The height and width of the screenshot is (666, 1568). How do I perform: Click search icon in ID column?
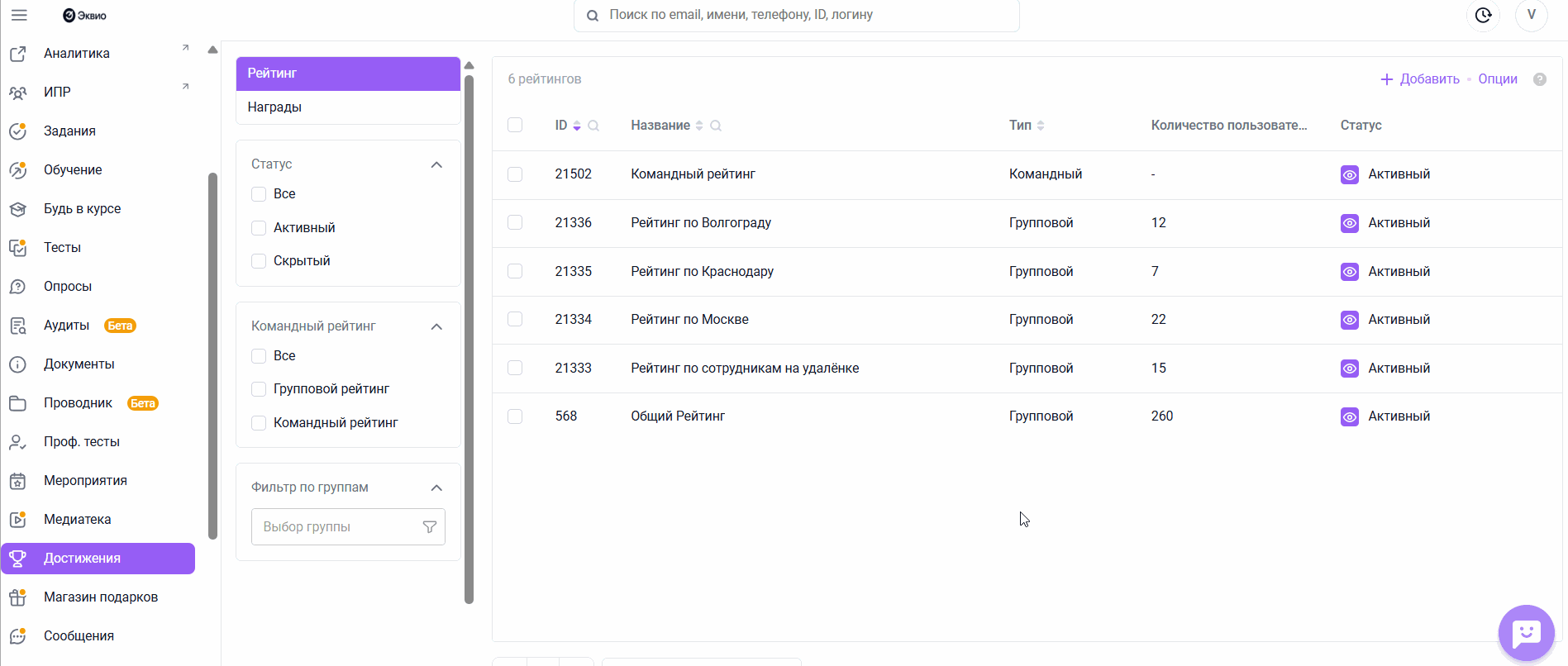coord(593,126)
